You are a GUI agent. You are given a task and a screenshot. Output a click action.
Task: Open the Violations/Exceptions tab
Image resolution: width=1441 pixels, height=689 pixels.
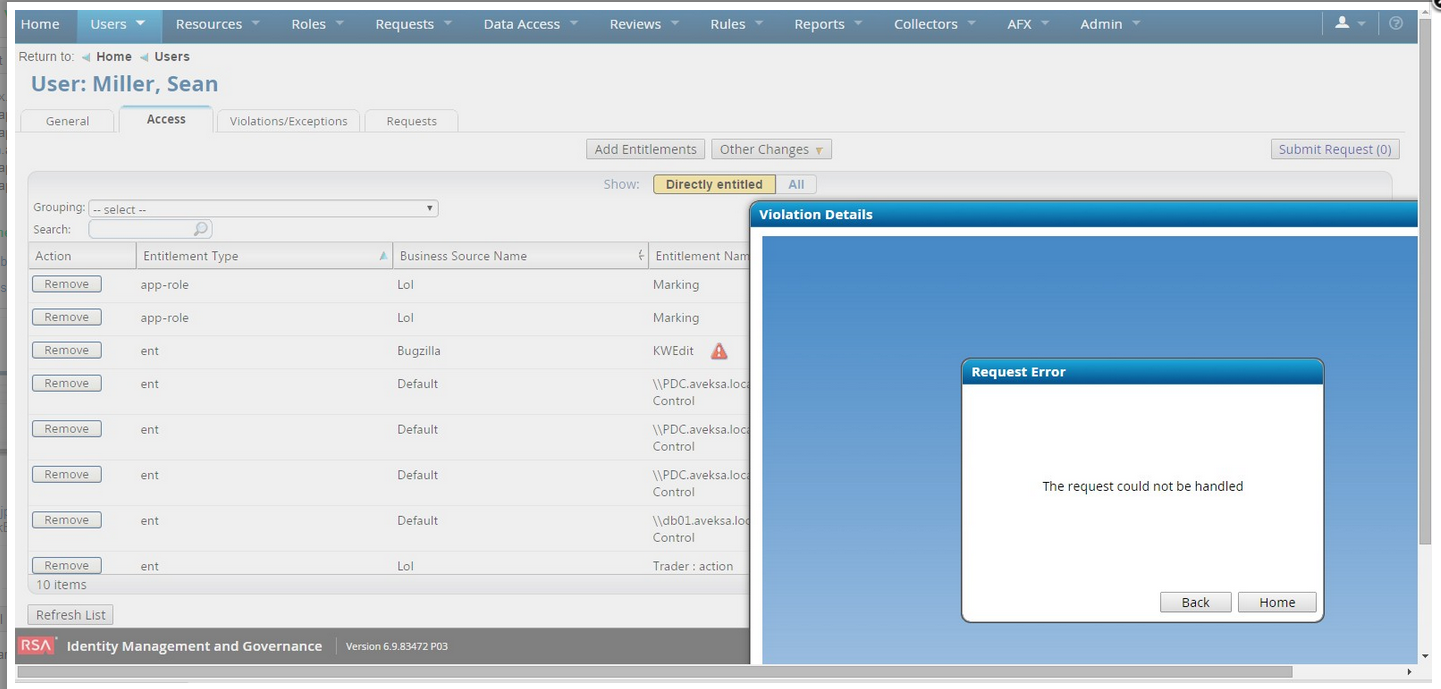click(288, 121)
